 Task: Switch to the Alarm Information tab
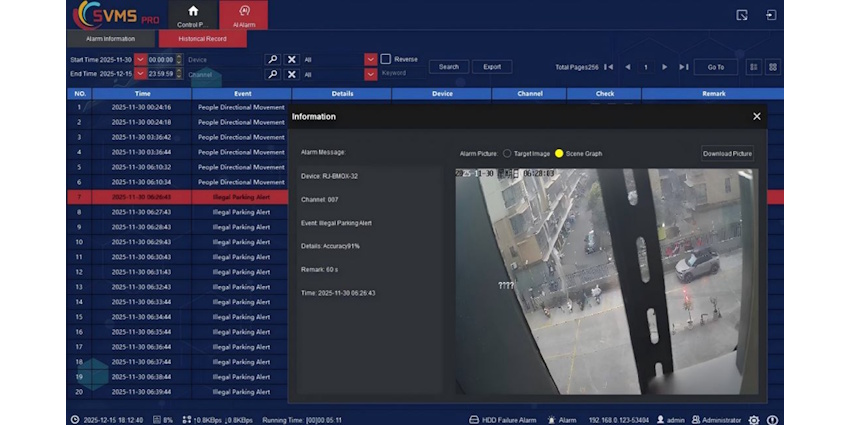110,39
